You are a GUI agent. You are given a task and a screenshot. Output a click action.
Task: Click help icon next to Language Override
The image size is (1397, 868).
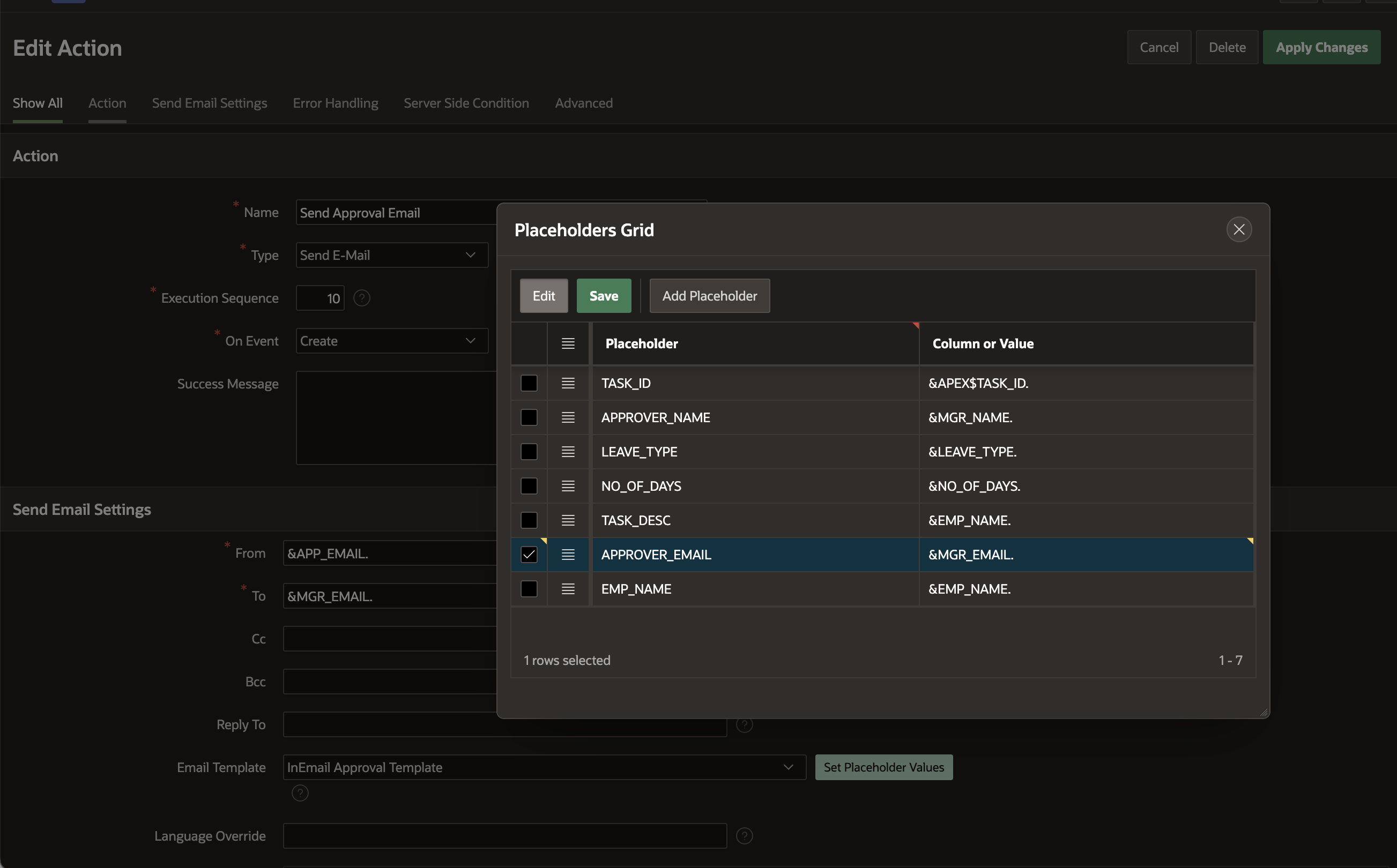click(x=744, y=836)
